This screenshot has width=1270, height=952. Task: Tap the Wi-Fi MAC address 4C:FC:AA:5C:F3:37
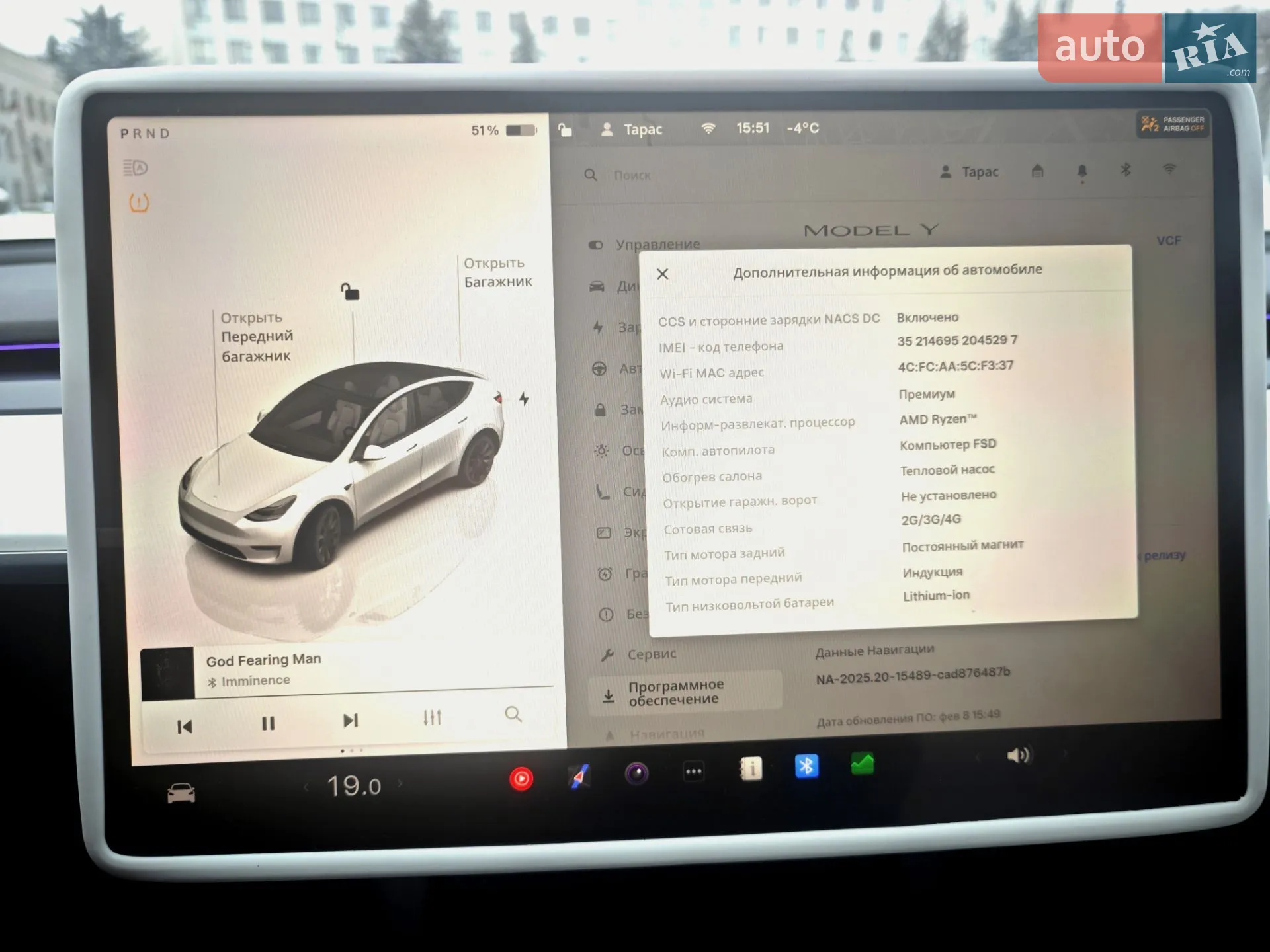[x=955, y=366]
